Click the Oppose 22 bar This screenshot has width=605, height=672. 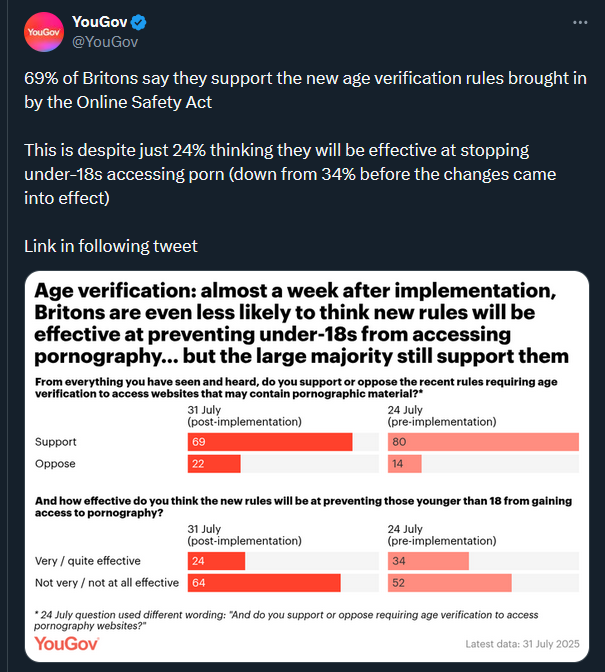(214, 464)
